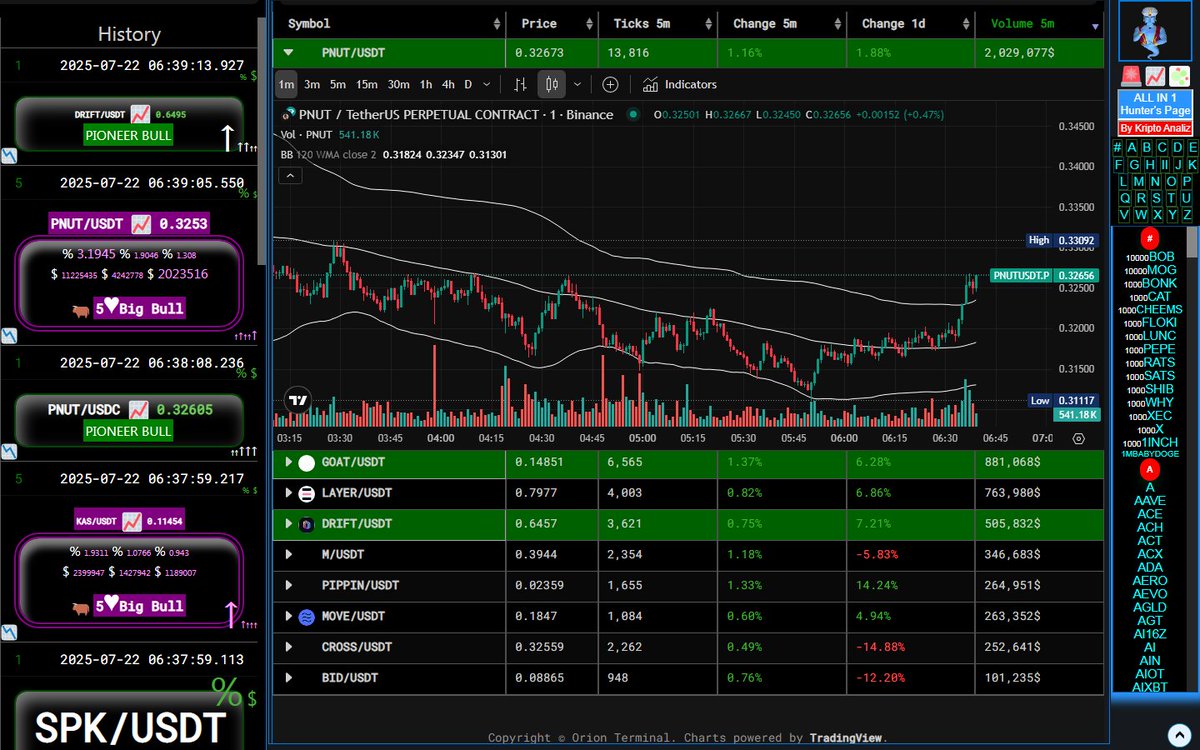The image size is (1200, 750).
Task: Click chart icon beside DRIFT/USDT in History
Action: click(x=140, y=115)
